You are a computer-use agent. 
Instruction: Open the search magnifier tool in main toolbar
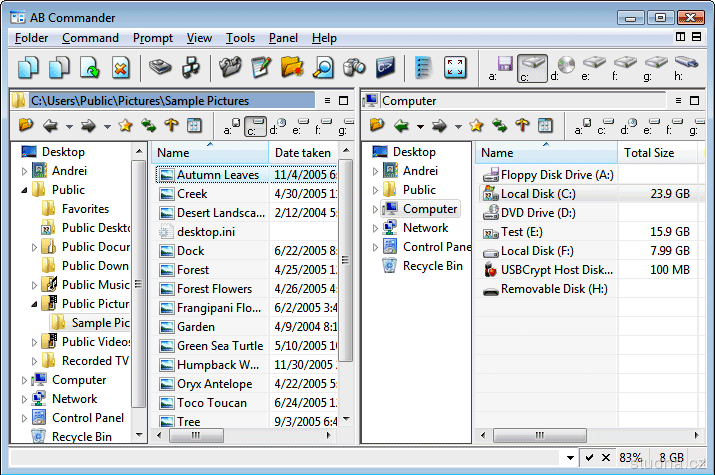coord(322,68)
